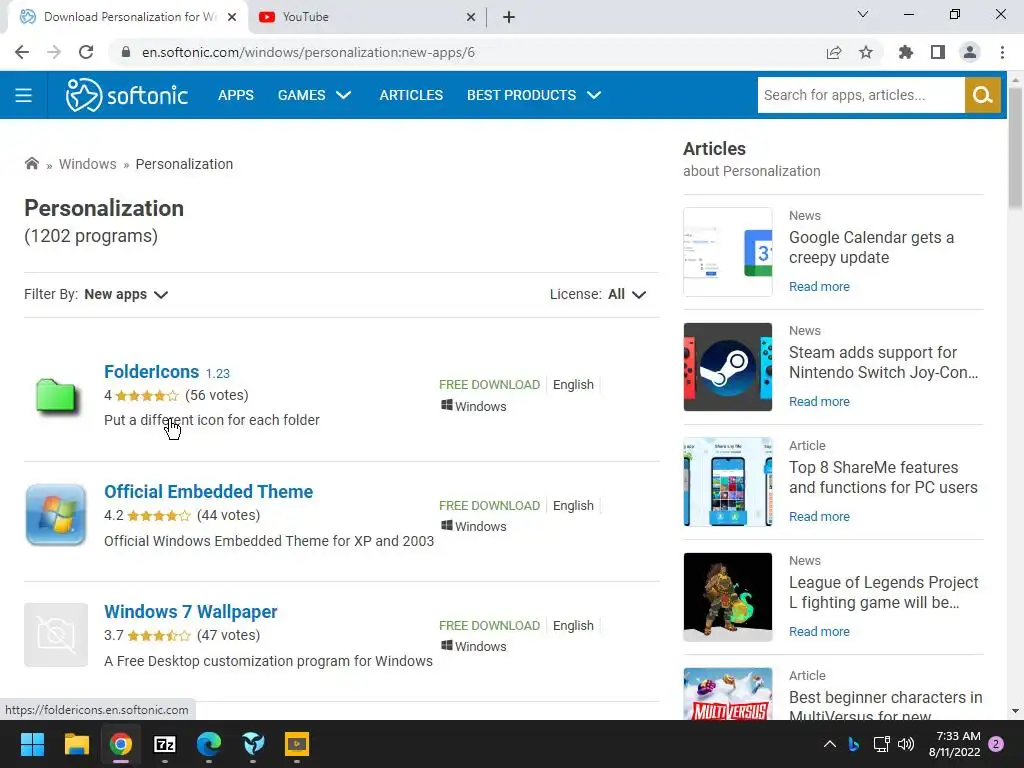Click the ShareMe article thumbnail
This screenshot has height=768, width=1024.
click(x=728, y=482)
